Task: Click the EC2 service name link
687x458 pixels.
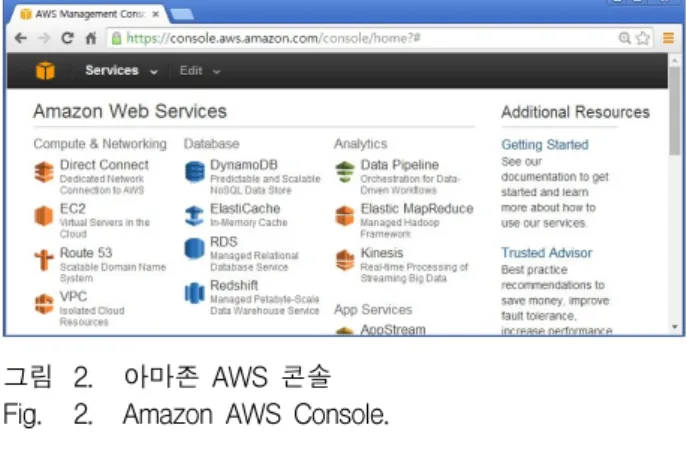Action: [x=73, y=209]
